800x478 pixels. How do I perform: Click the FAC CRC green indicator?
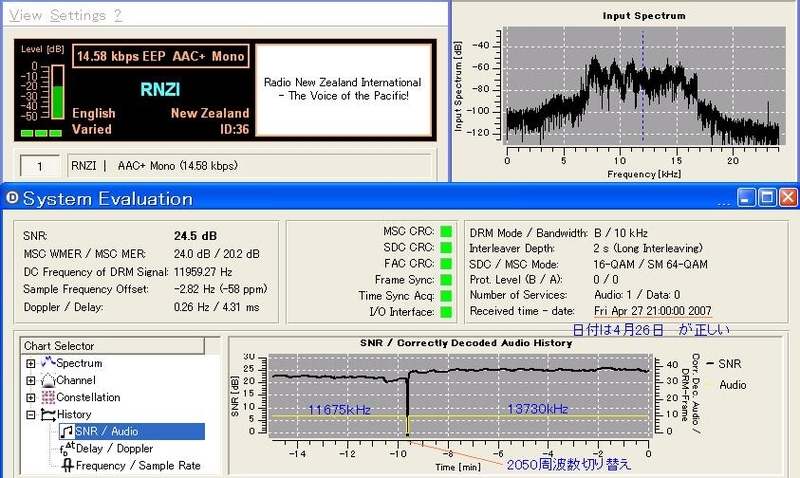tap(446, 264)
